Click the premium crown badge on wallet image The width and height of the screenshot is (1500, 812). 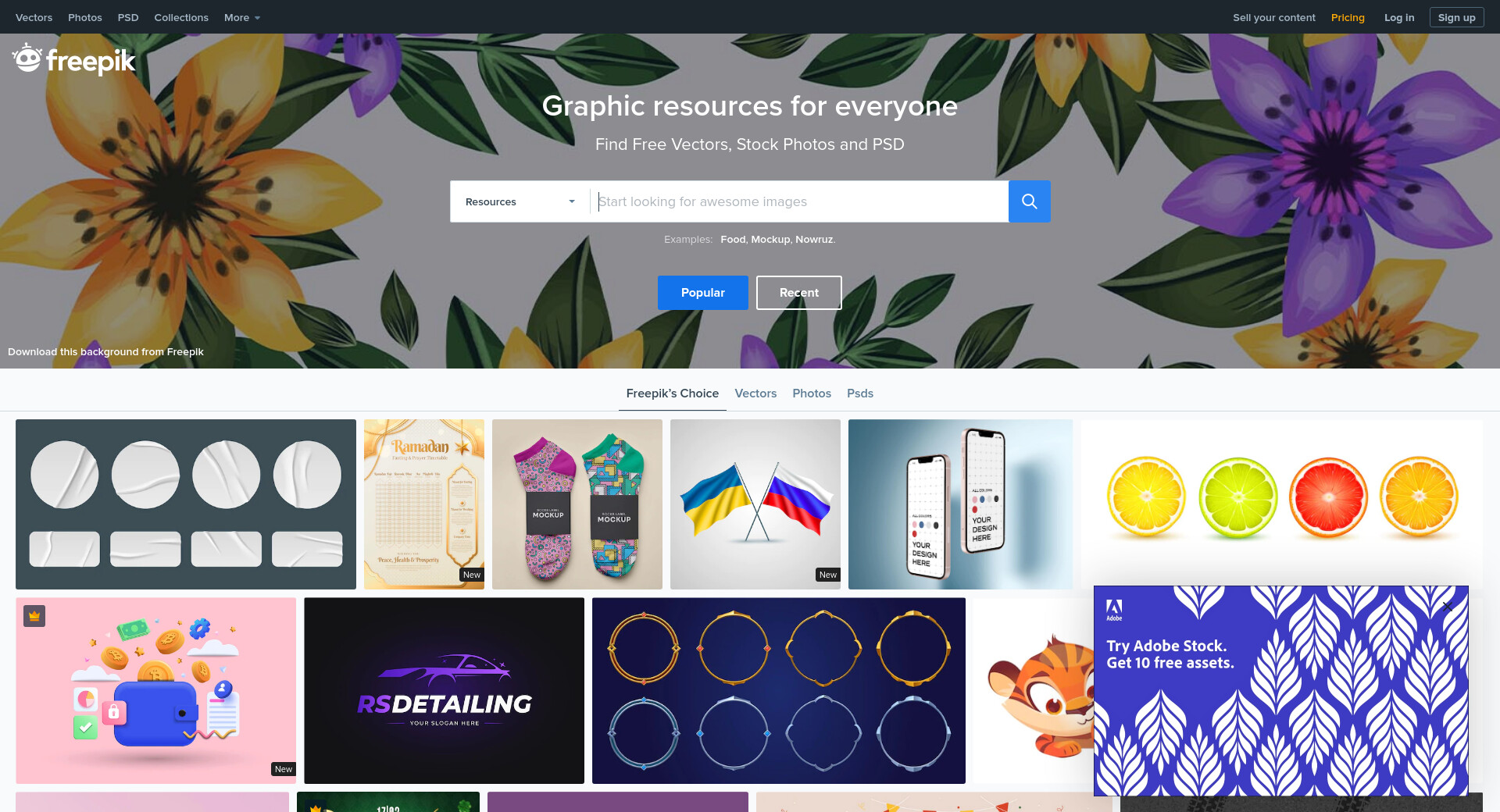click(34, 616)
